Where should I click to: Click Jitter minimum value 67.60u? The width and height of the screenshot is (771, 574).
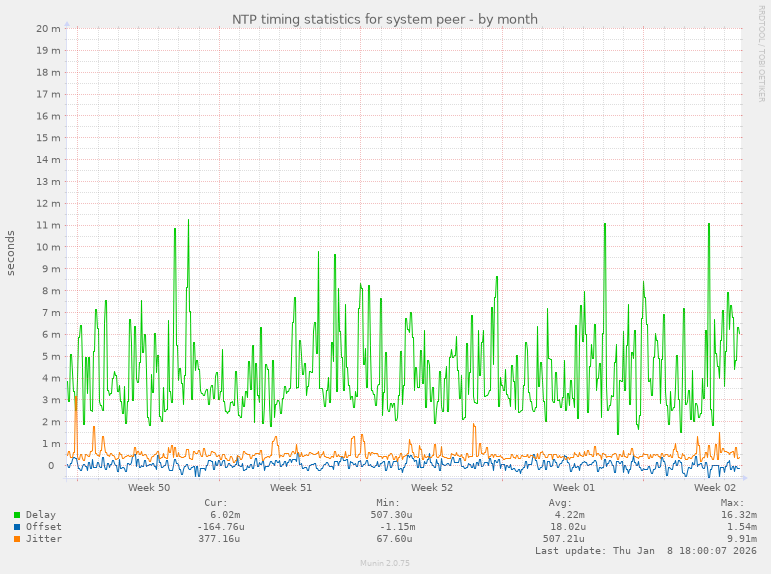point(394,539)
